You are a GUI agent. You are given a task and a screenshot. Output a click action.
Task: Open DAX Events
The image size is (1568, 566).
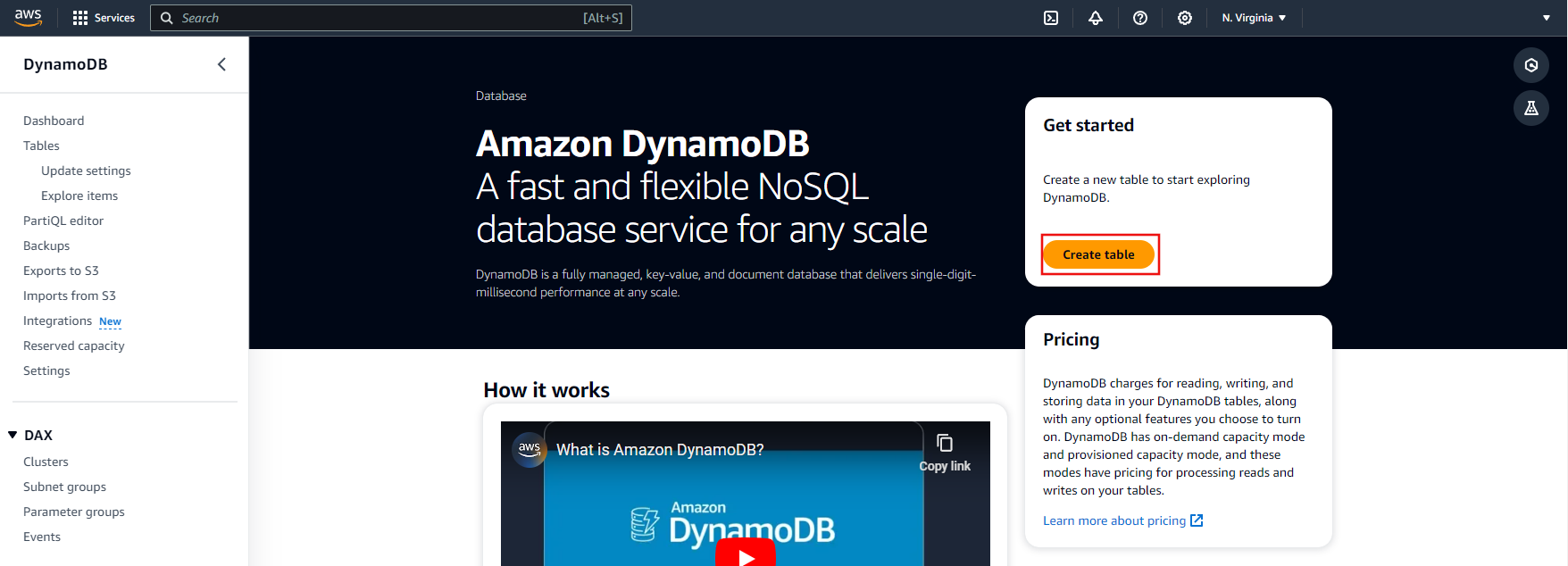42,537
